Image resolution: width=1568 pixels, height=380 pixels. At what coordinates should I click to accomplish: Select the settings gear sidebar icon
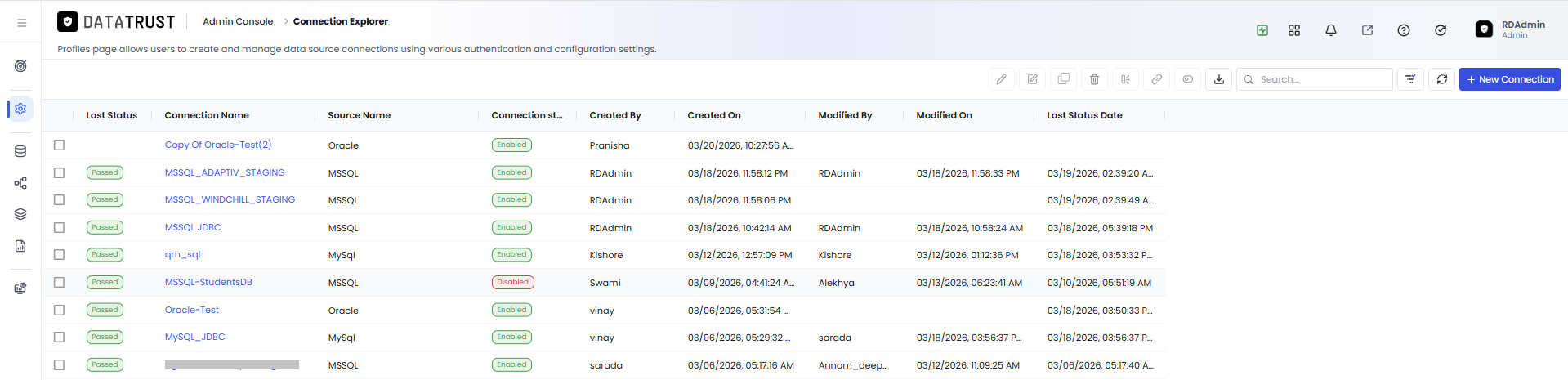point(20,109)
